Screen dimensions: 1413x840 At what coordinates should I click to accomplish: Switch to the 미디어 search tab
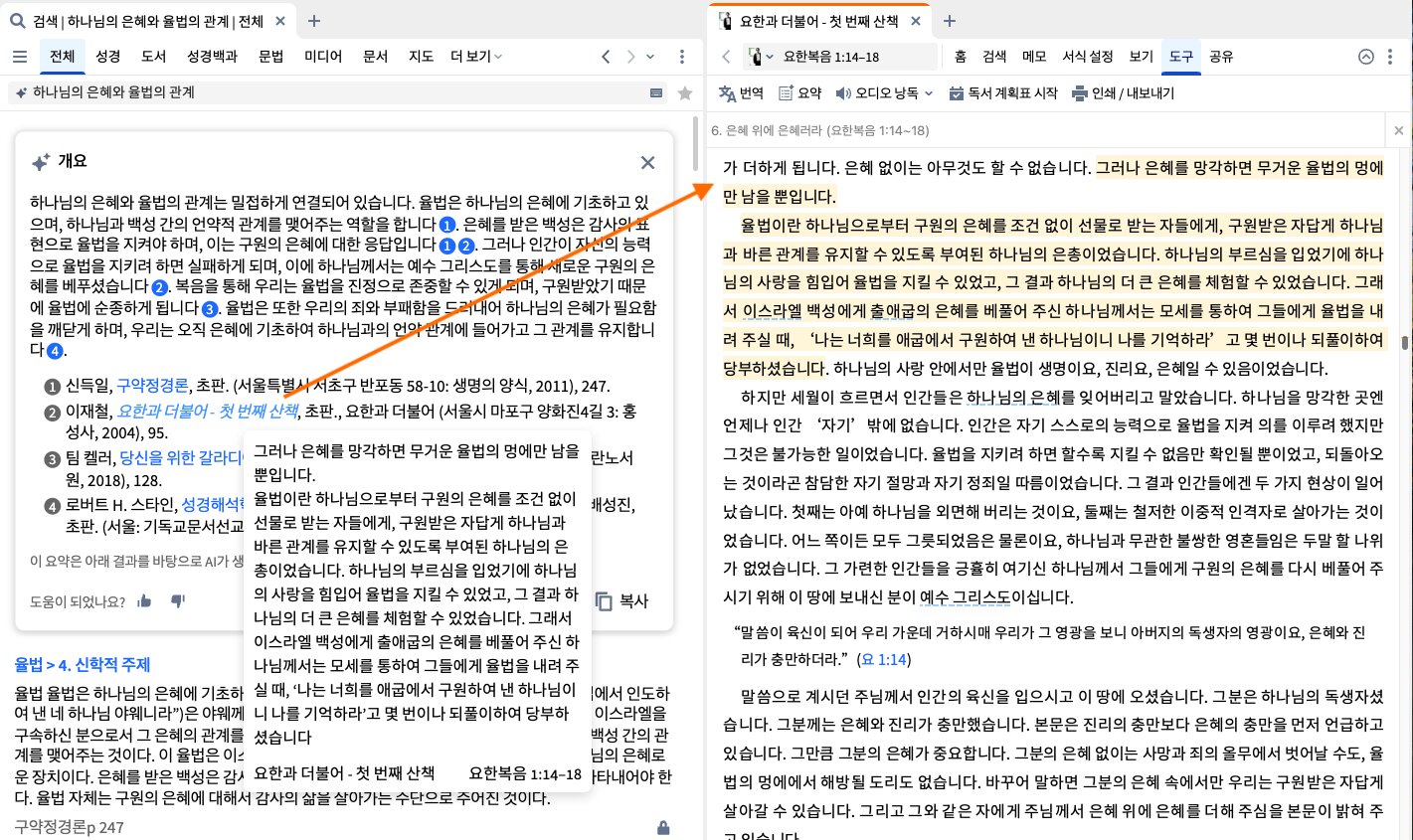coord(323,57)
